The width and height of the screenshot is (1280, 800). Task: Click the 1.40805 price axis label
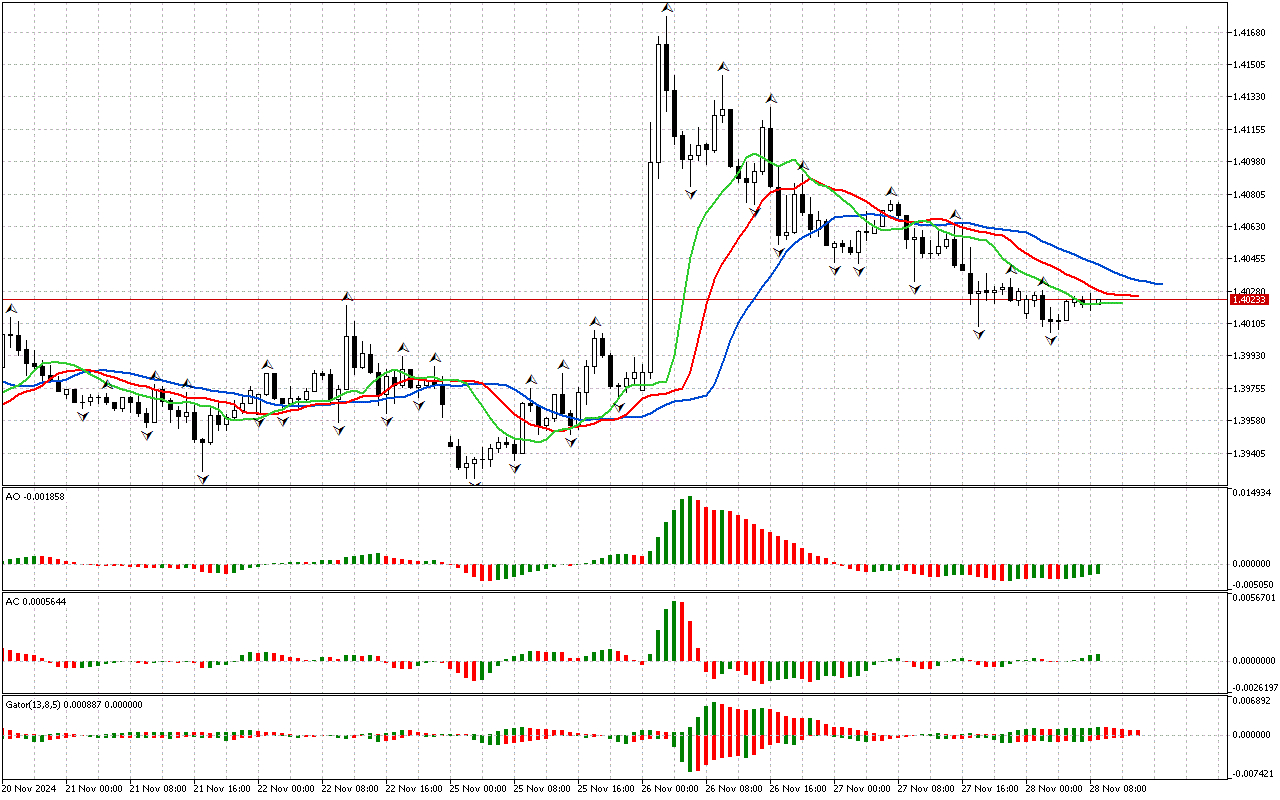[x=1249, y=195]
